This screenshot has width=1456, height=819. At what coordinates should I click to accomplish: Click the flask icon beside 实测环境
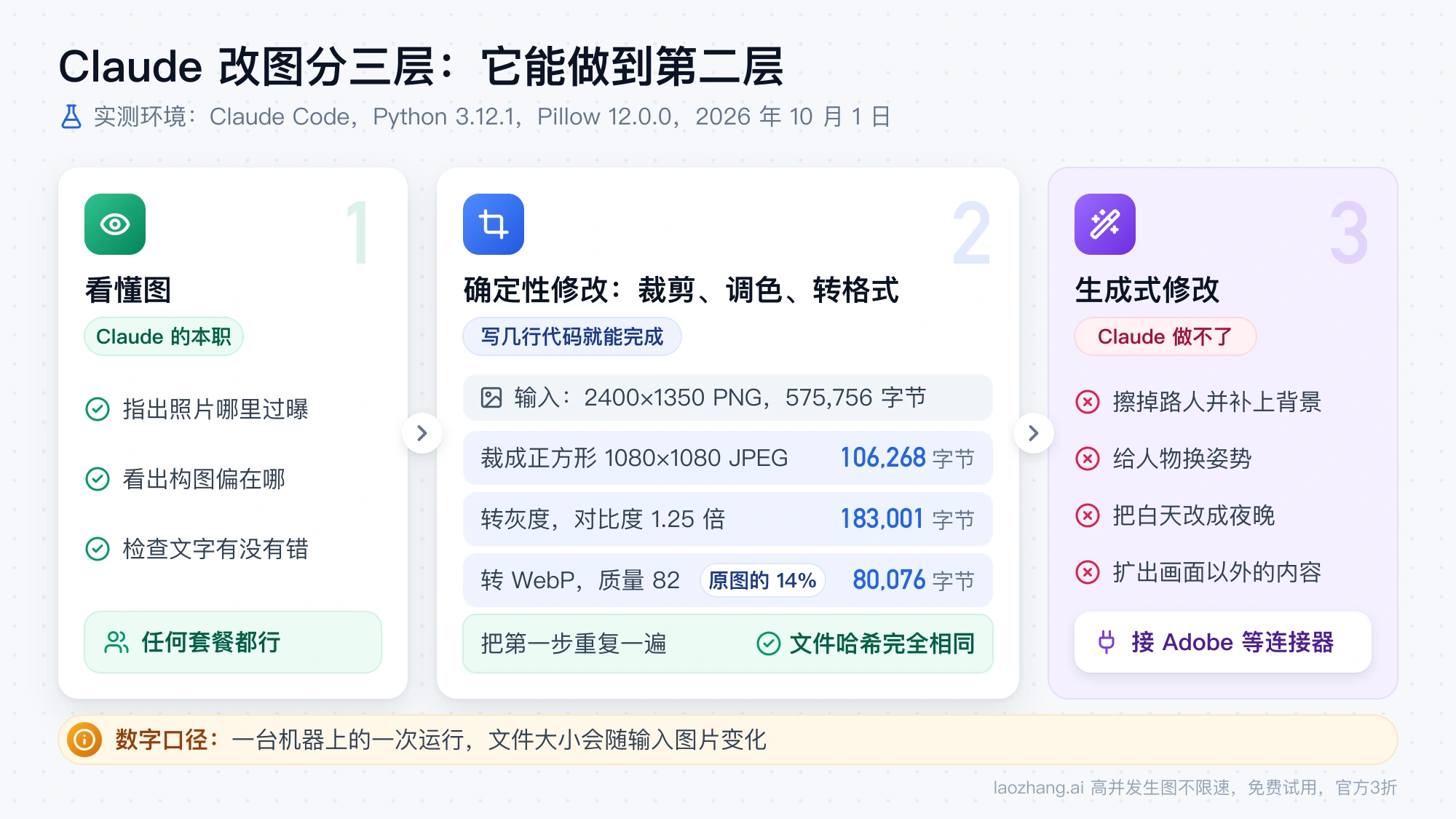[71, 116]
